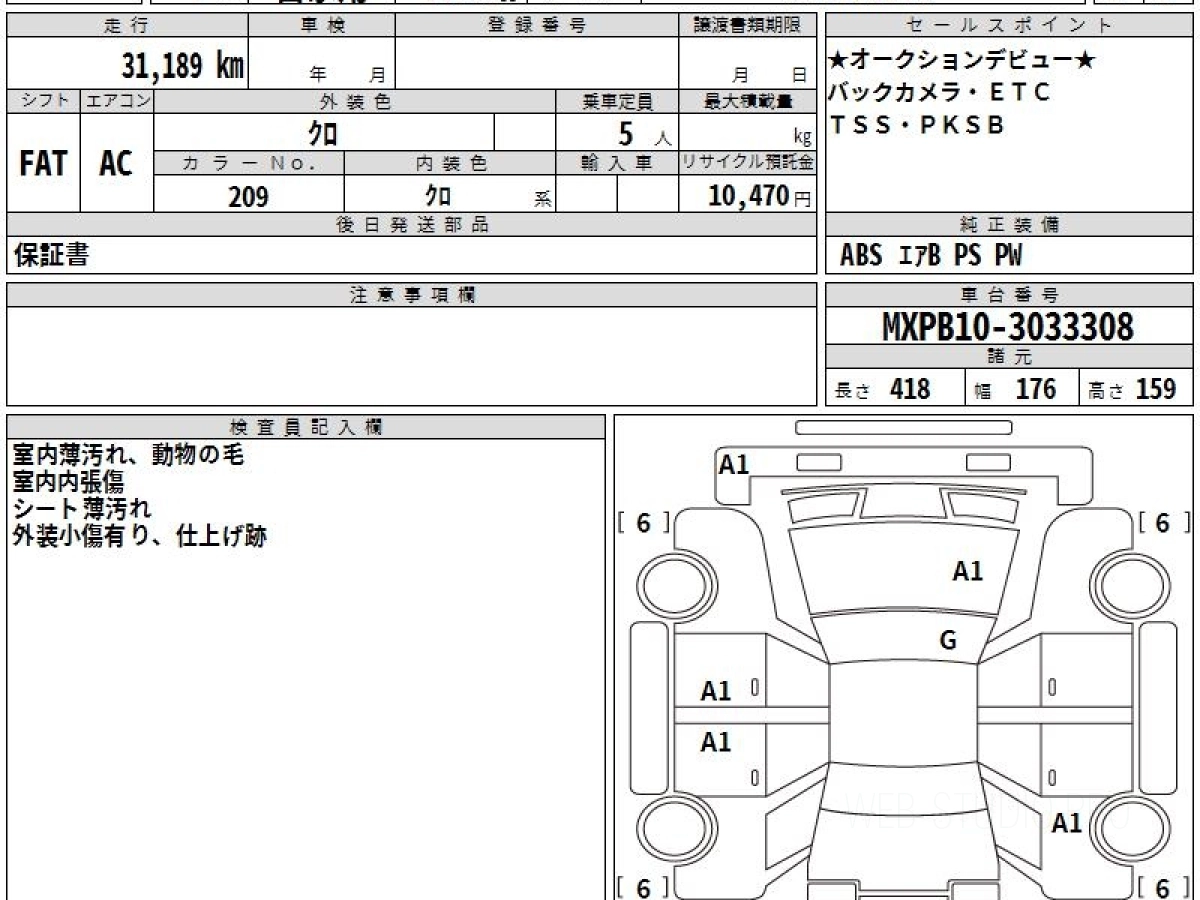This screenshot has height=900, width=1200.
Task: Click the 内装色 header
Action: click(450, 163)
